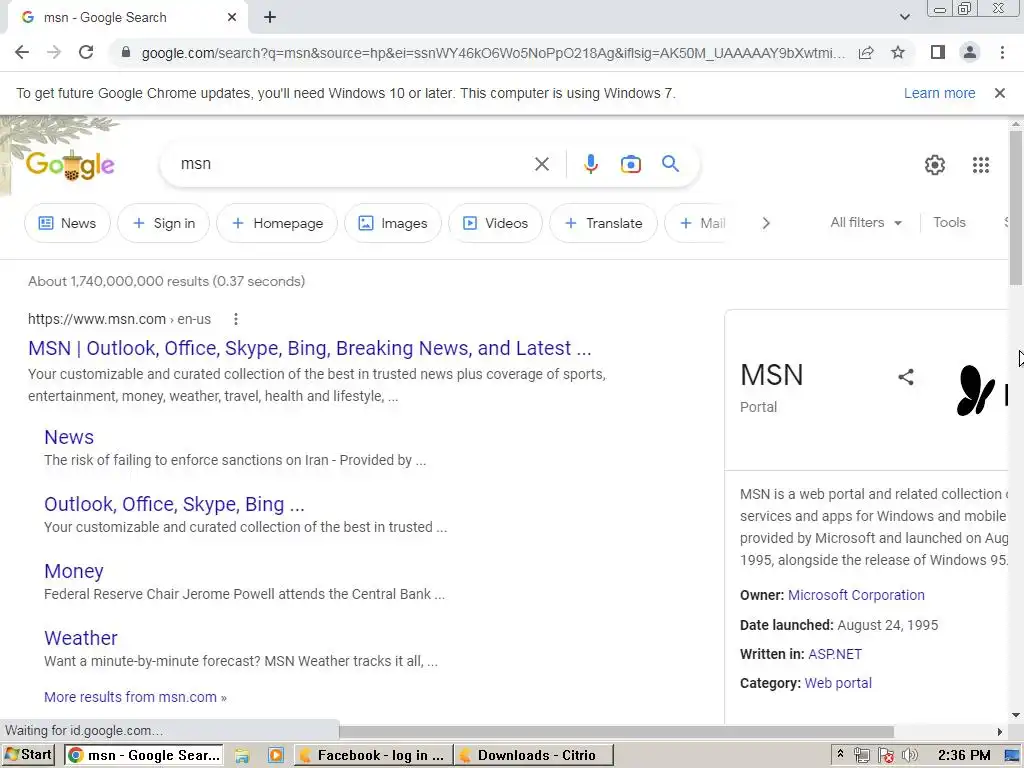This screenshot has width=1024, height=768.
Task: Open Chrome side panel
Action: point(938,52)
